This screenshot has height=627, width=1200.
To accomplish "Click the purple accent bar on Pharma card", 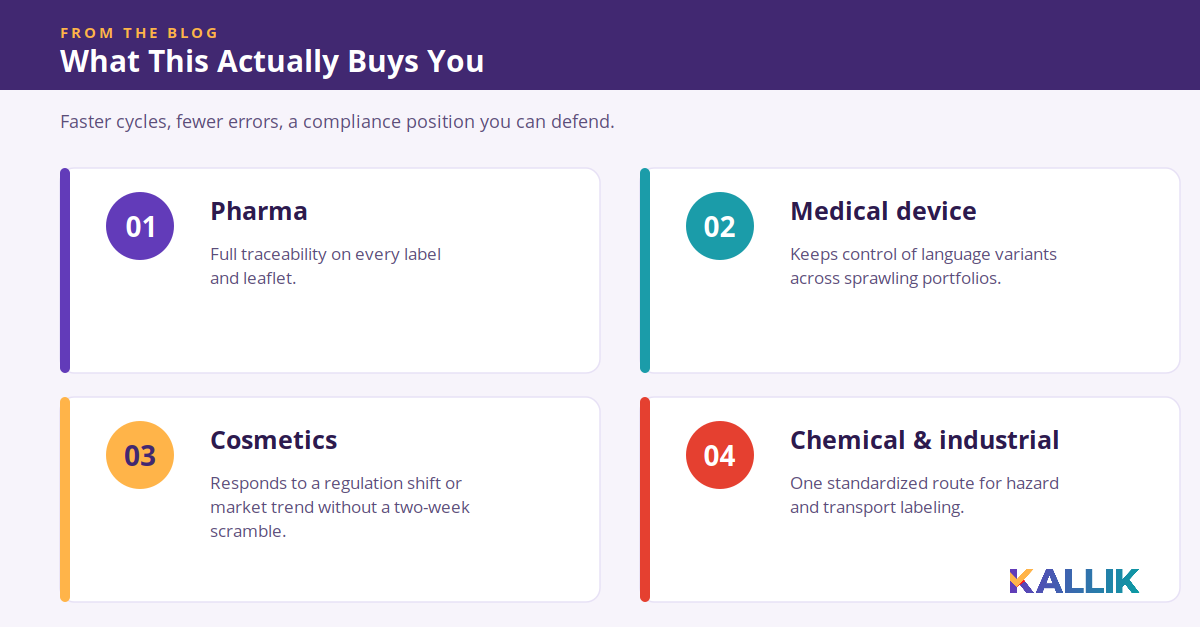I will pos(65,271).
